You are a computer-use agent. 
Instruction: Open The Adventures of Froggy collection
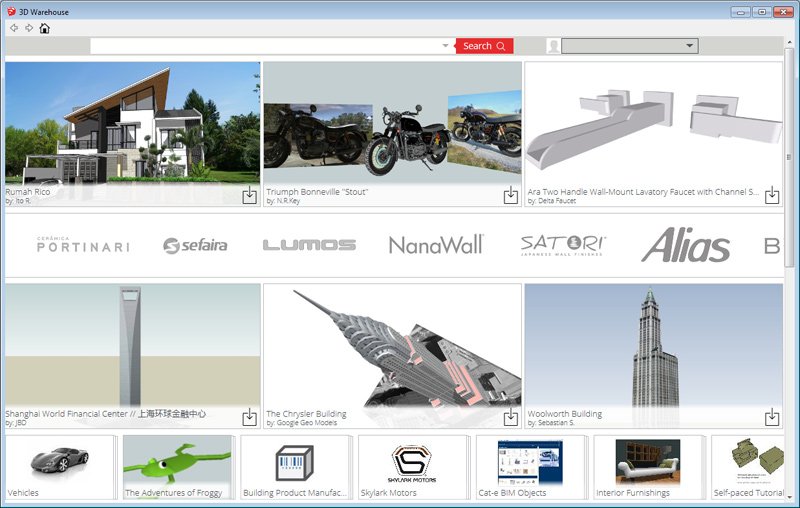coord(178,467)
